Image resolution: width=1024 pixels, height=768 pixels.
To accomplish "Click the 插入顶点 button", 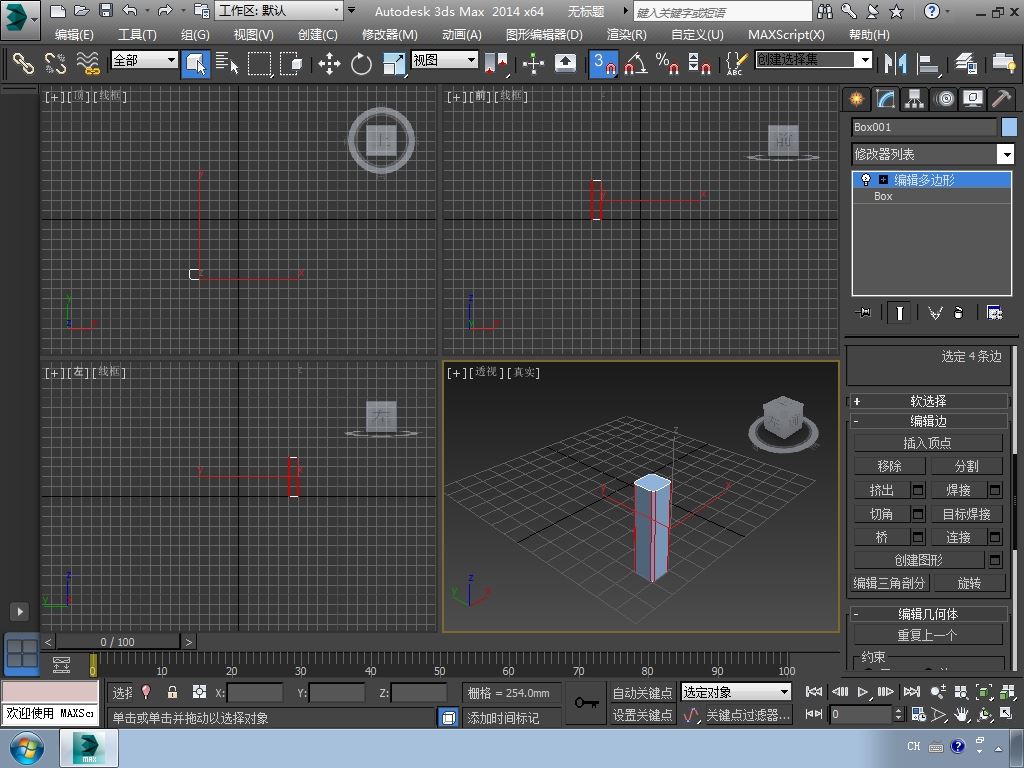I will click(927, 443).
